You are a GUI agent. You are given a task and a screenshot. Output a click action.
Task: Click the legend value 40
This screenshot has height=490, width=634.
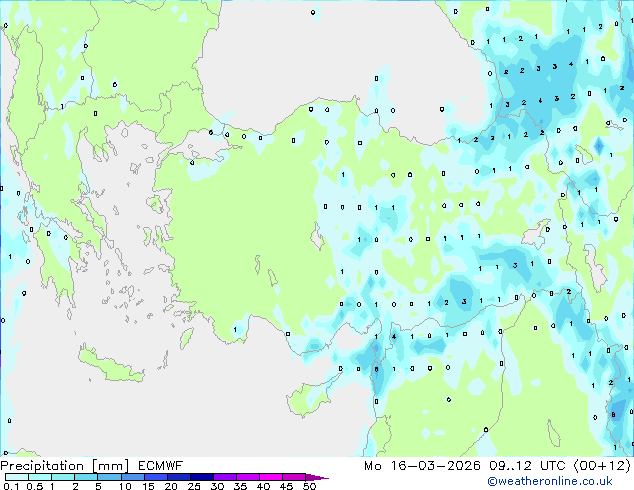click(x=263, y=486)
